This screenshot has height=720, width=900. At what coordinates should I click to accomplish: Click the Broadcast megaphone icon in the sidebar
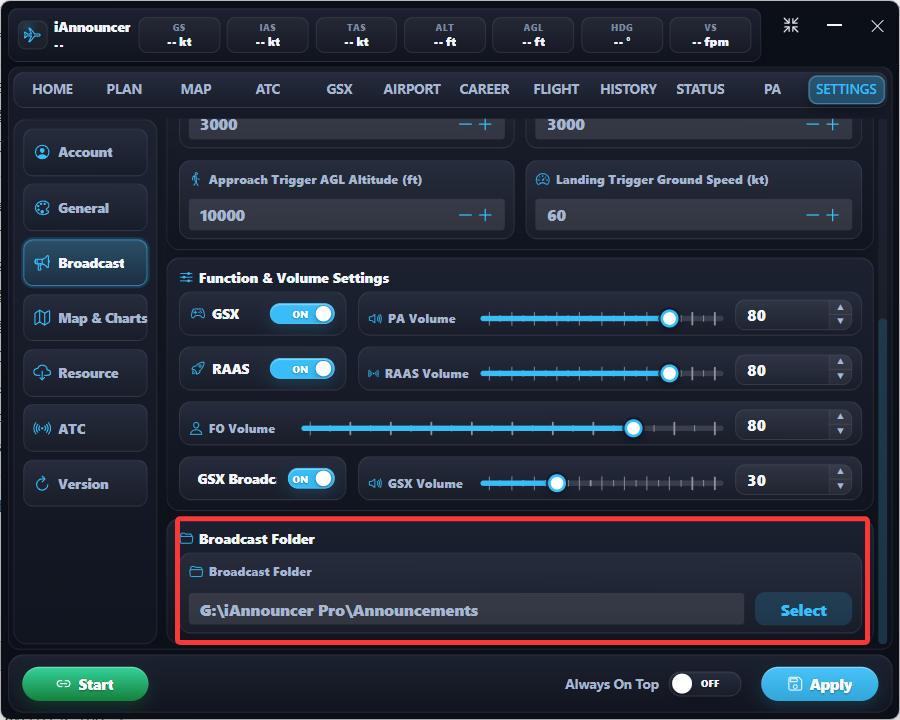pyautogui.click(x=42, y=263)
